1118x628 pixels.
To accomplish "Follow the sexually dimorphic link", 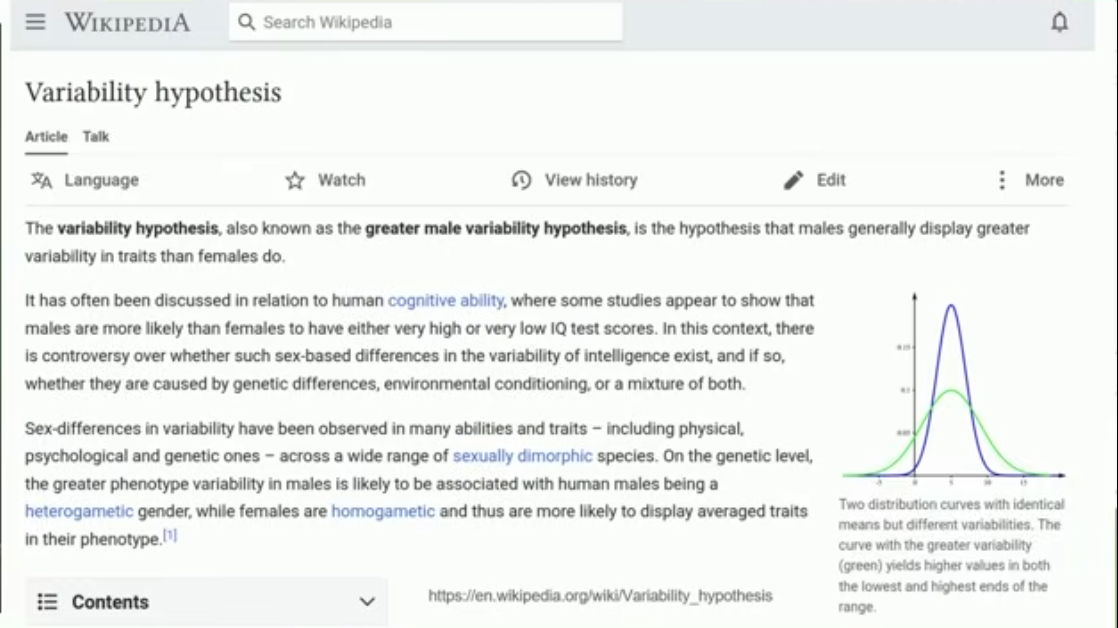I will [x=522, y=456].
